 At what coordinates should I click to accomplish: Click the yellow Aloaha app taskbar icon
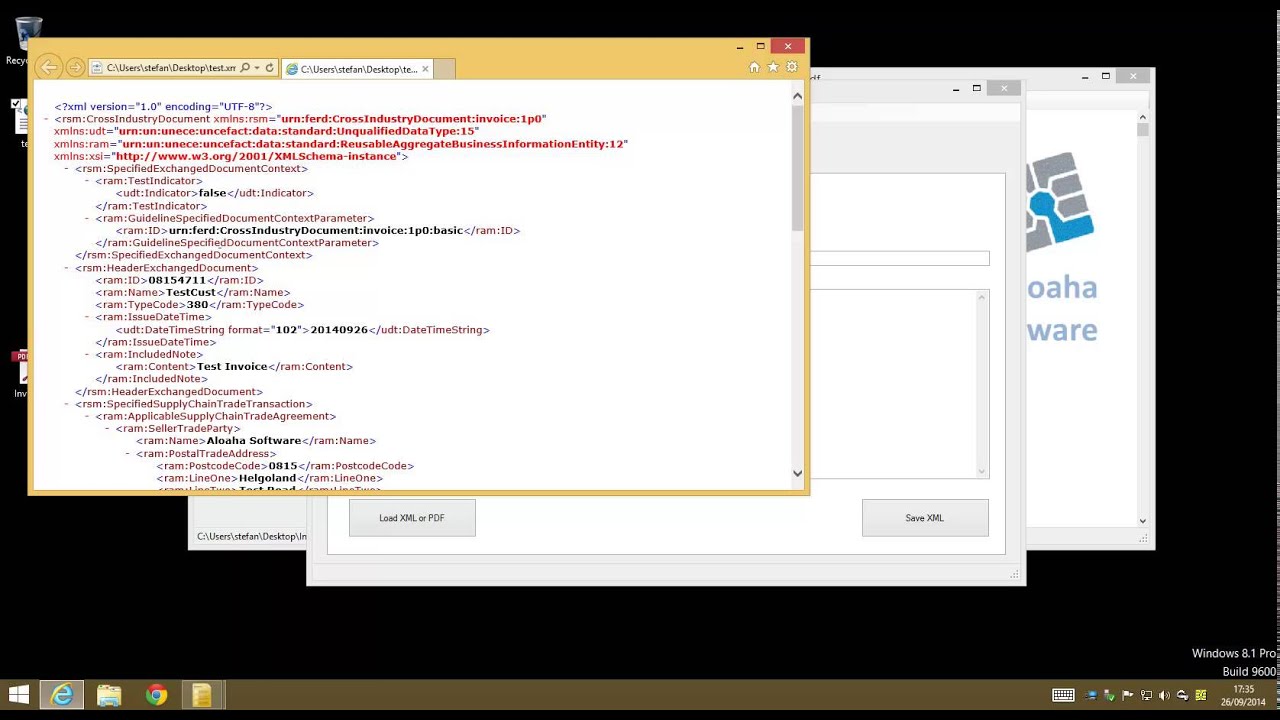pos(202,695)
